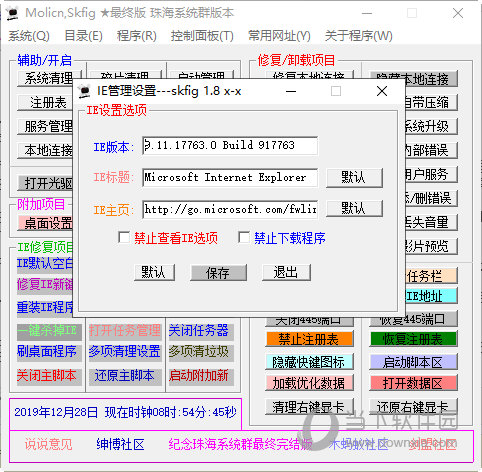Click the red 打开数据区 button
The image size is (482, 472).
(x=413, y=383)
